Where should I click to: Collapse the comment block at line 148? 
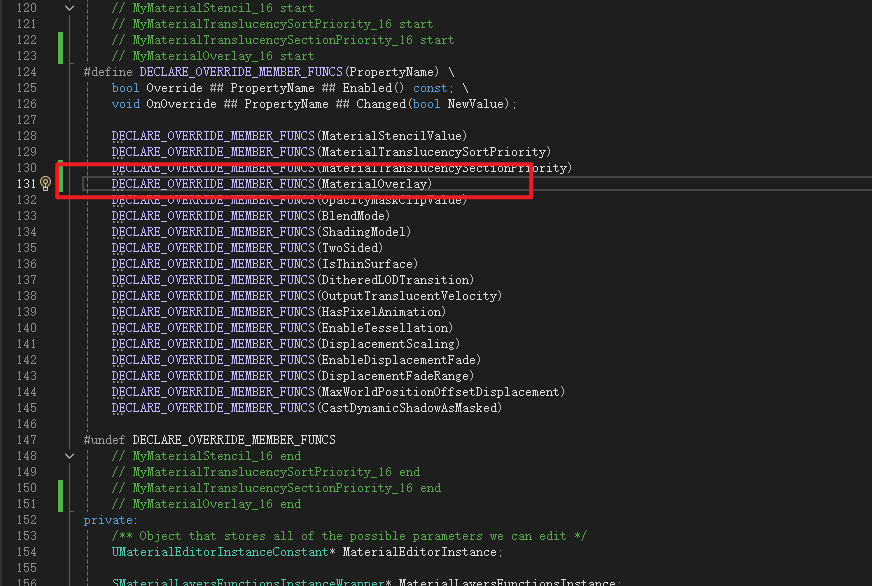pyautogui.click(x=69, y=456)
